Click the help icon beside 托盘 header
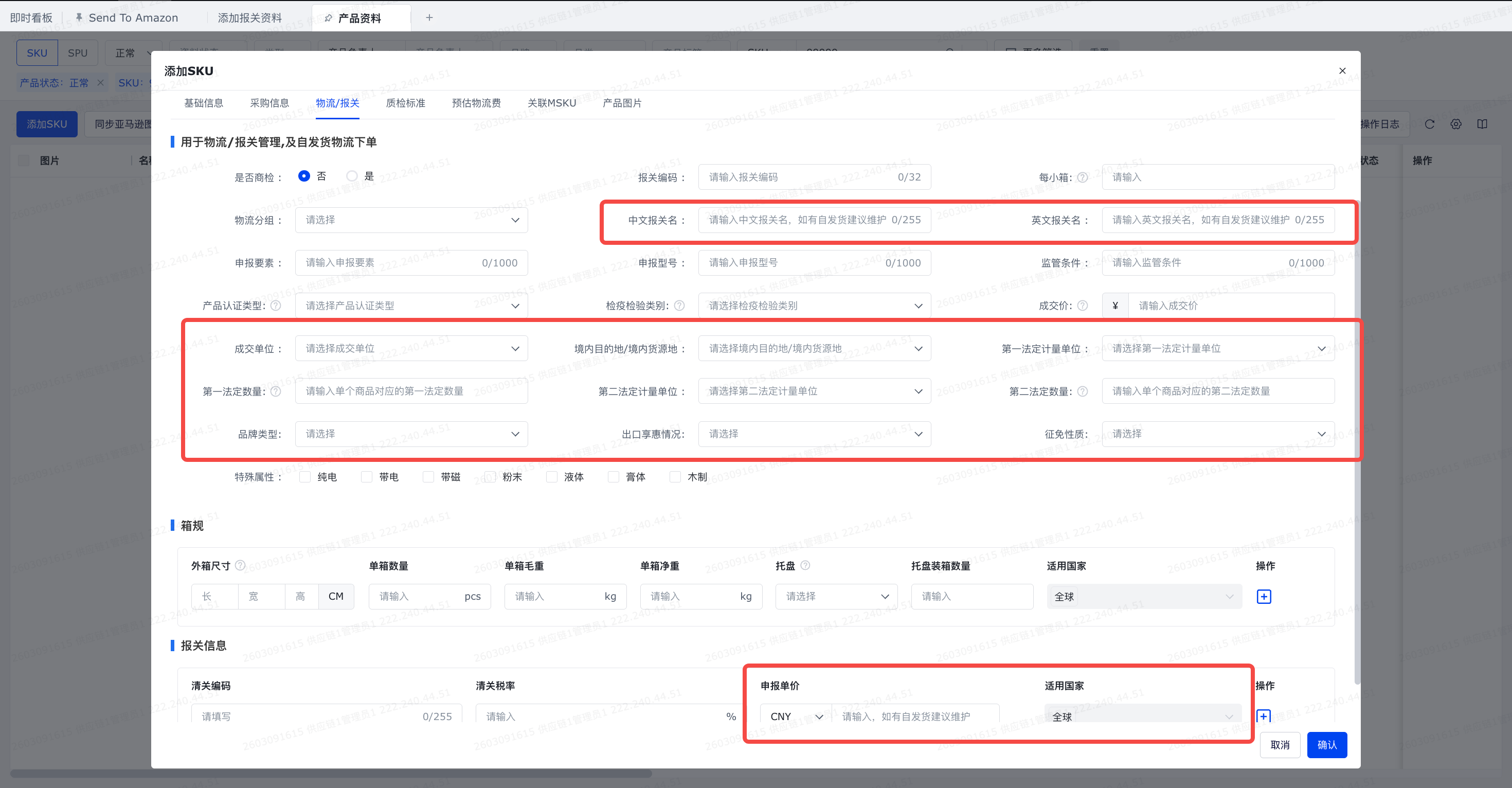 click(x=805, y=565)
